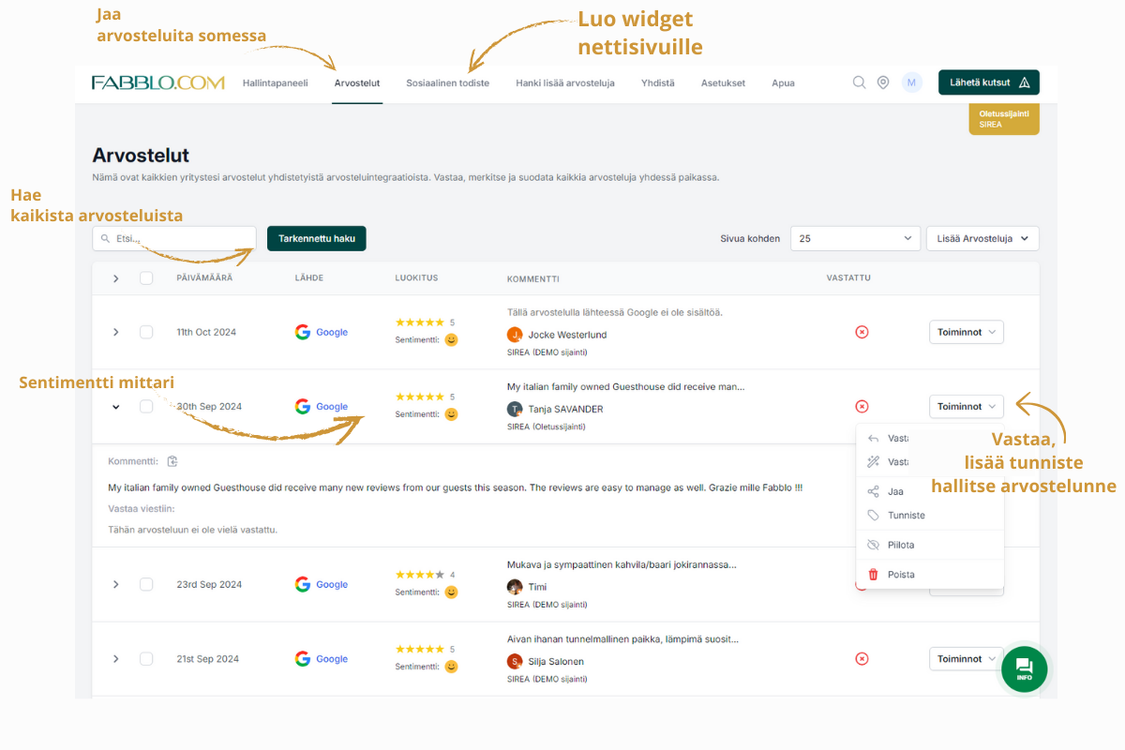This screenshot has height=750, width=1125.
Task: Check the box for 30th Sep 2024 review
Action: tap(146, 406)
